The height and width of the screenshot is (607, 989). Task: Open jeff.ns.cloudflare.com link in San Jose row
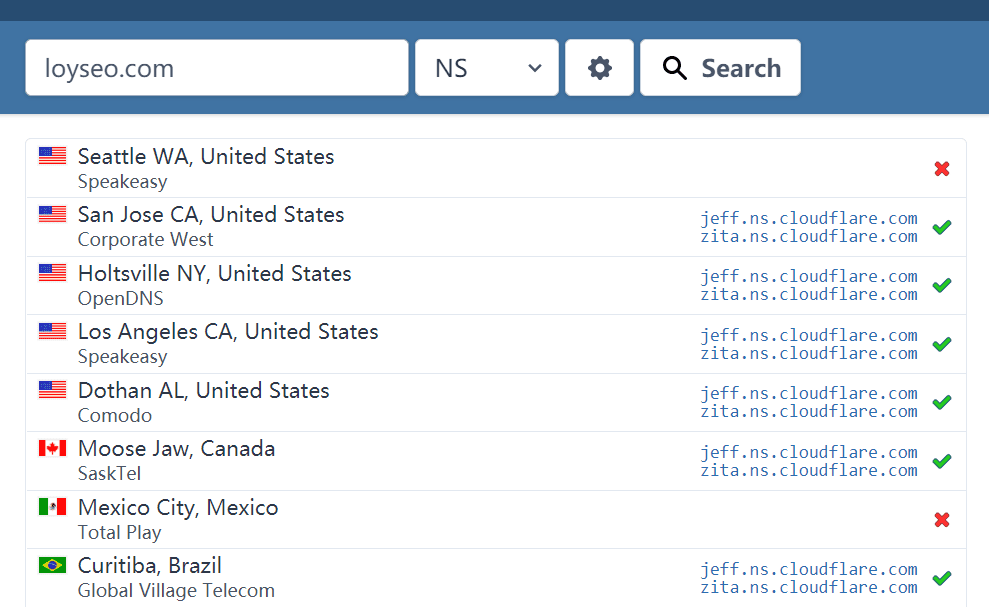[808, 218]
